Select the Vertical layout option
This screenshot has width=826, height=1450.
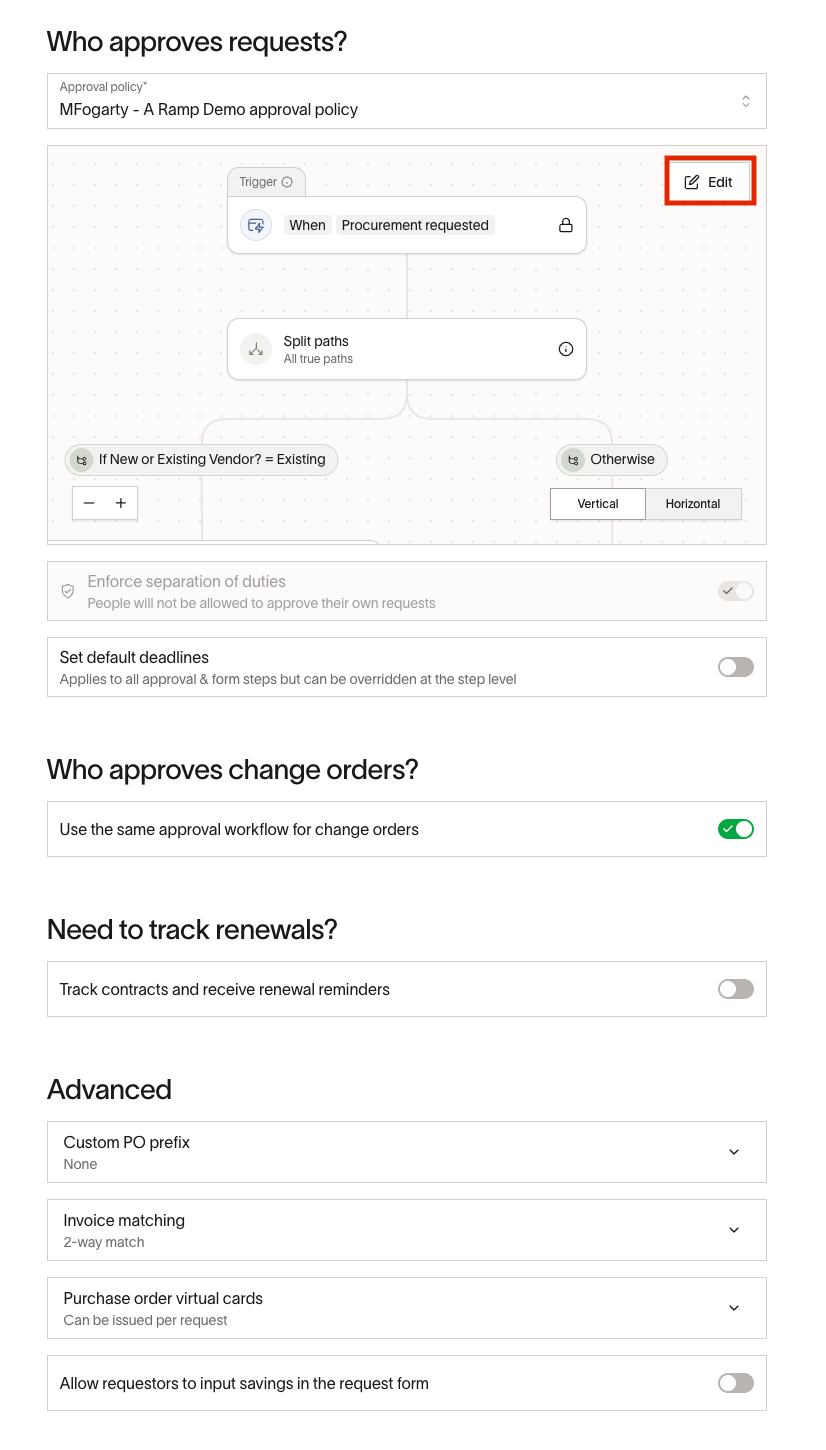click(x=598, y=504)
